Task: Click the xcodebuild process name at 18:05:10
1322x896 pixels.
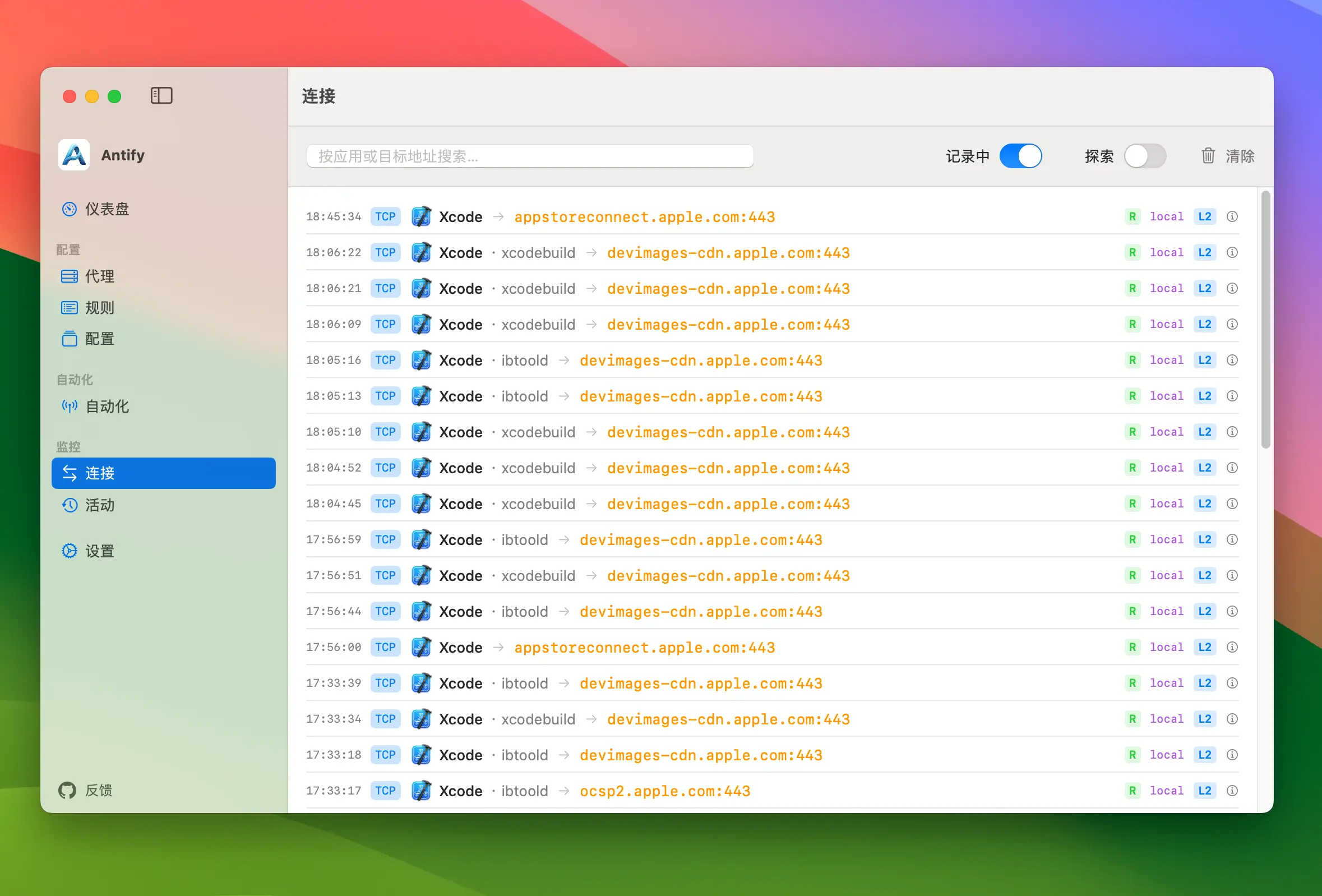Action: coord(538,432)
